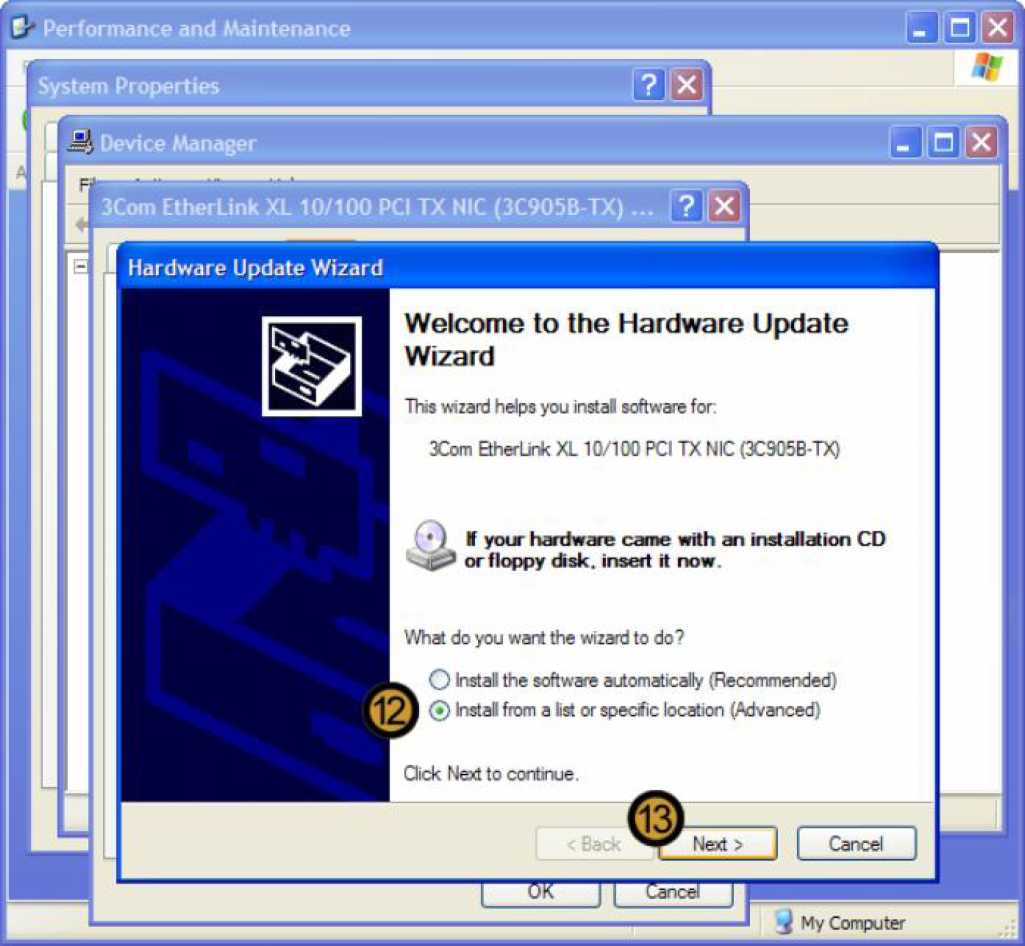Viewport: 1025px width, 946px height.
Task: Click the Welcome to the Hardware Update Wizard heading
Action: point(626,340)
